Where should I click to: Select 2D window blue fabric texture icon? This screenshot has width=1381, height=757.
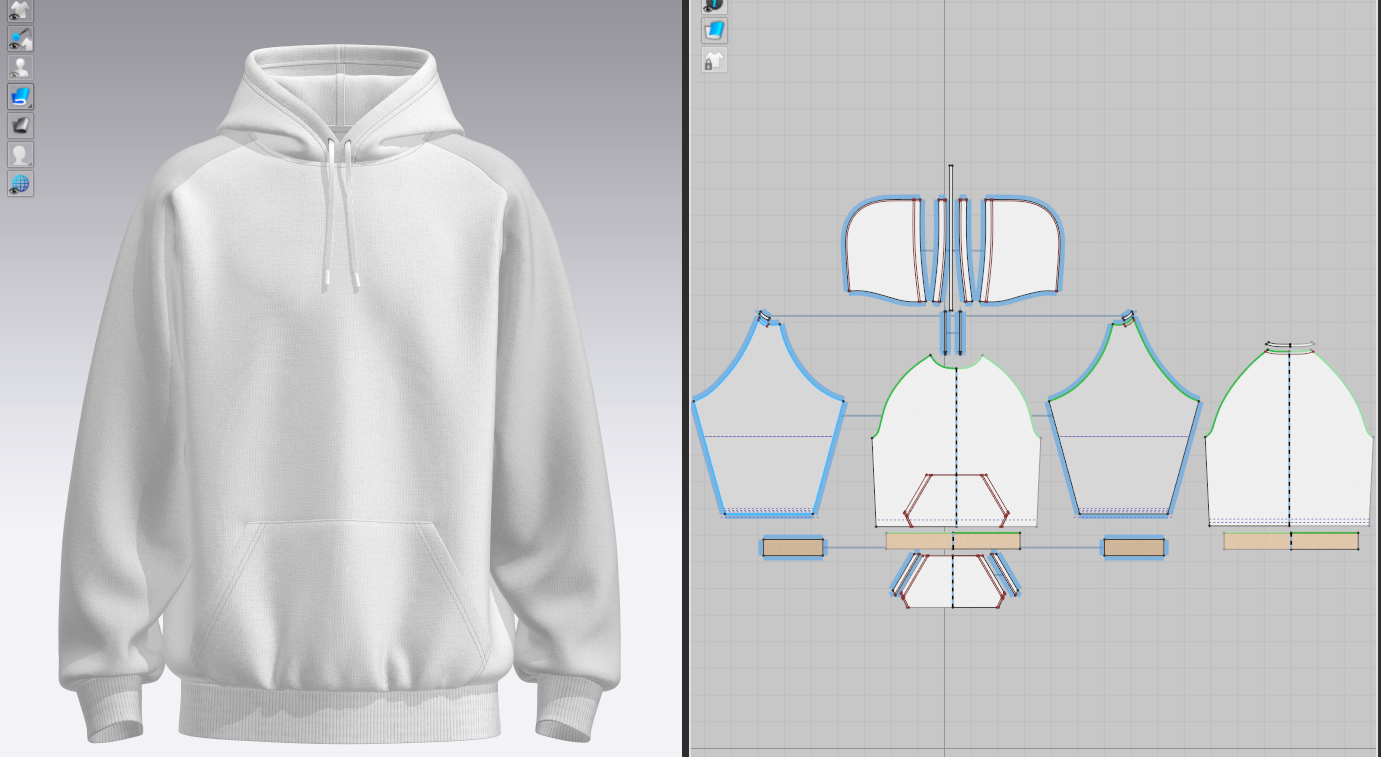(x=714, y=31)
